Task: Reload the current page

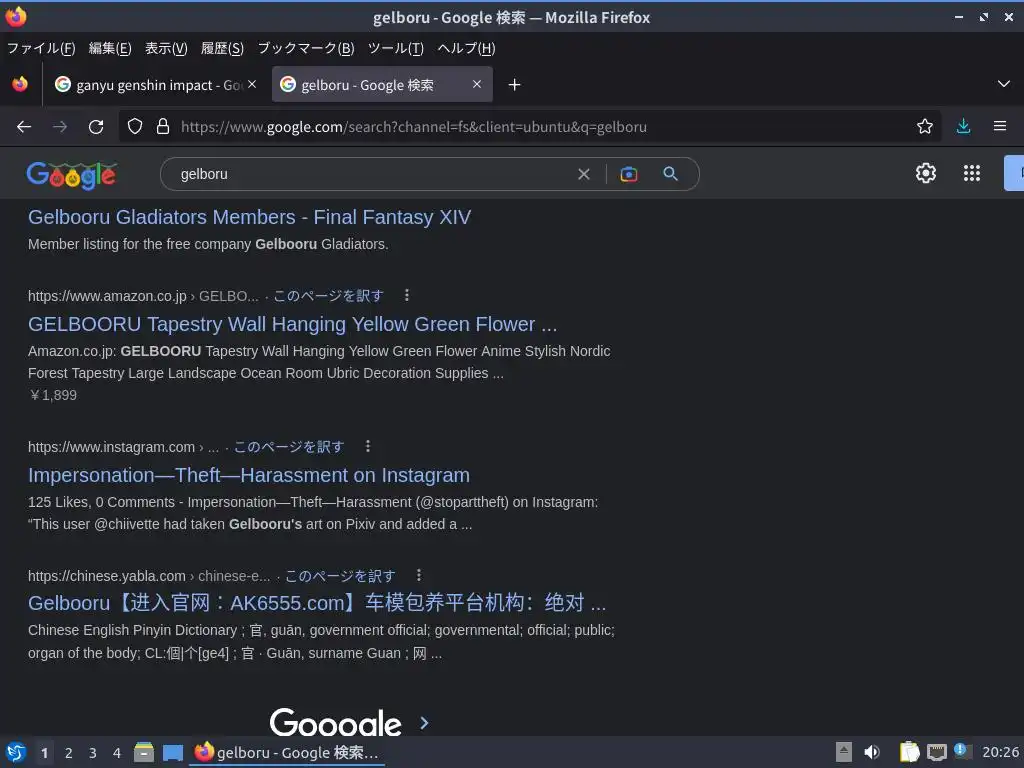Action: pyautogui.click(x=96, y=127)
